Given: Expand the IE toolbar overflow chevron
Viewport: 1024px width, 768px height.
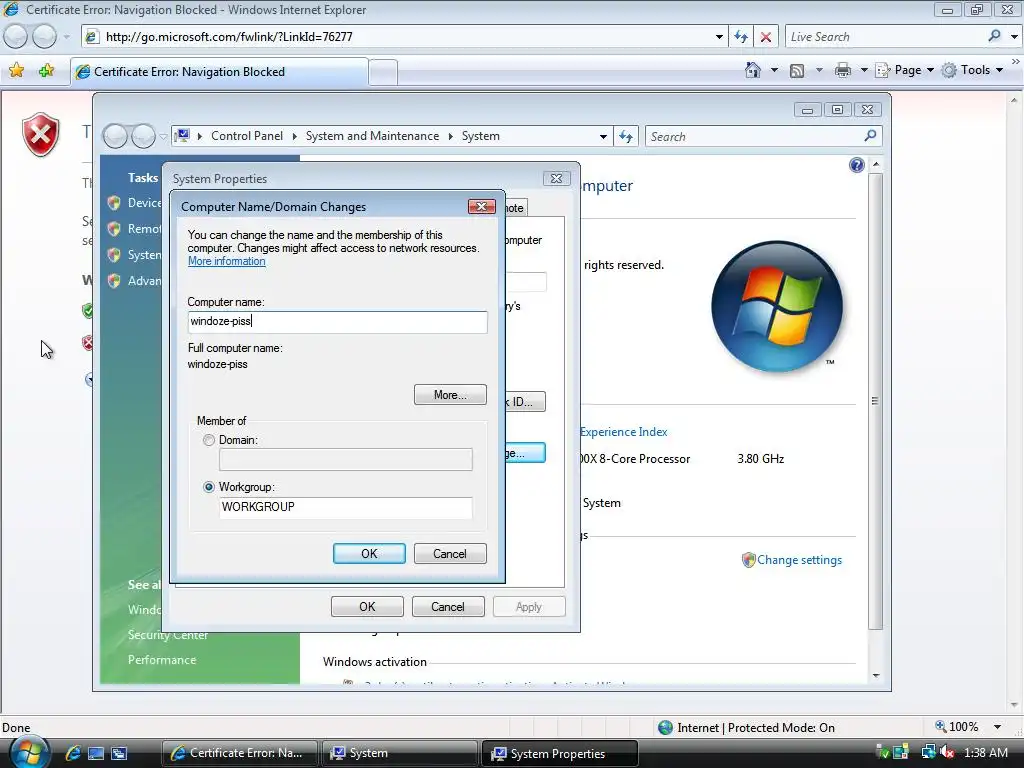Looking at the screenshot, I should pos(1016,61).
